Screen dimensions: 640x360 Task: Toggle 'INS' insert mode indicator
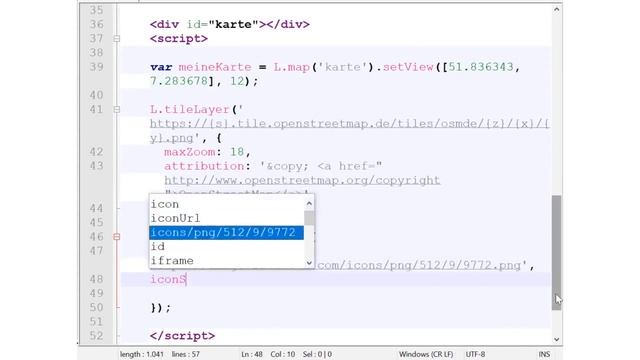pos(544,354)
